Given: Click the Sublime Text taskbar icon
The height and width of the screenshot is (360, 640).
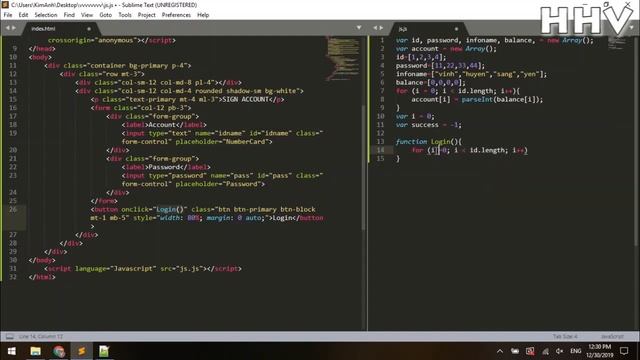Looking at the screenshot, I should 82,351.
